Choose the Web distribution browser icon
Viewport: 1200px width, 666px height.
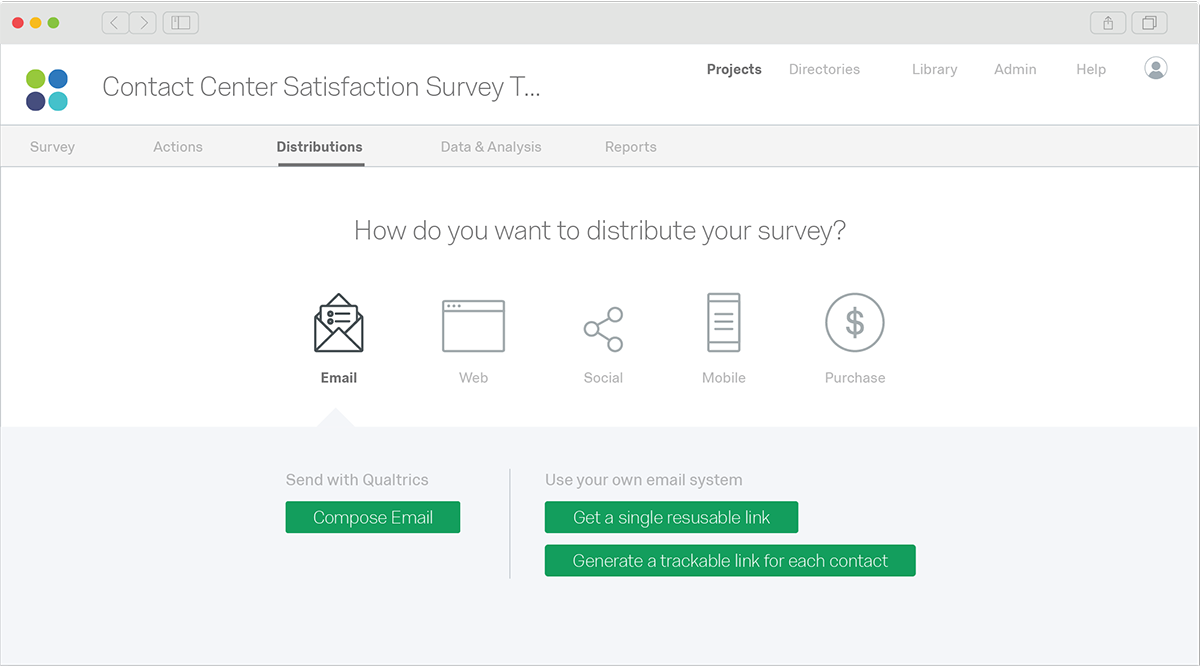click(x=473, y=326)
